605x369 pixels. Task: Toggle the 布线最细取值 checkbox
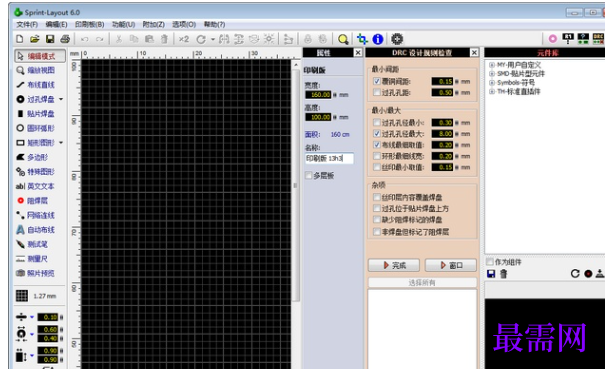377,145
